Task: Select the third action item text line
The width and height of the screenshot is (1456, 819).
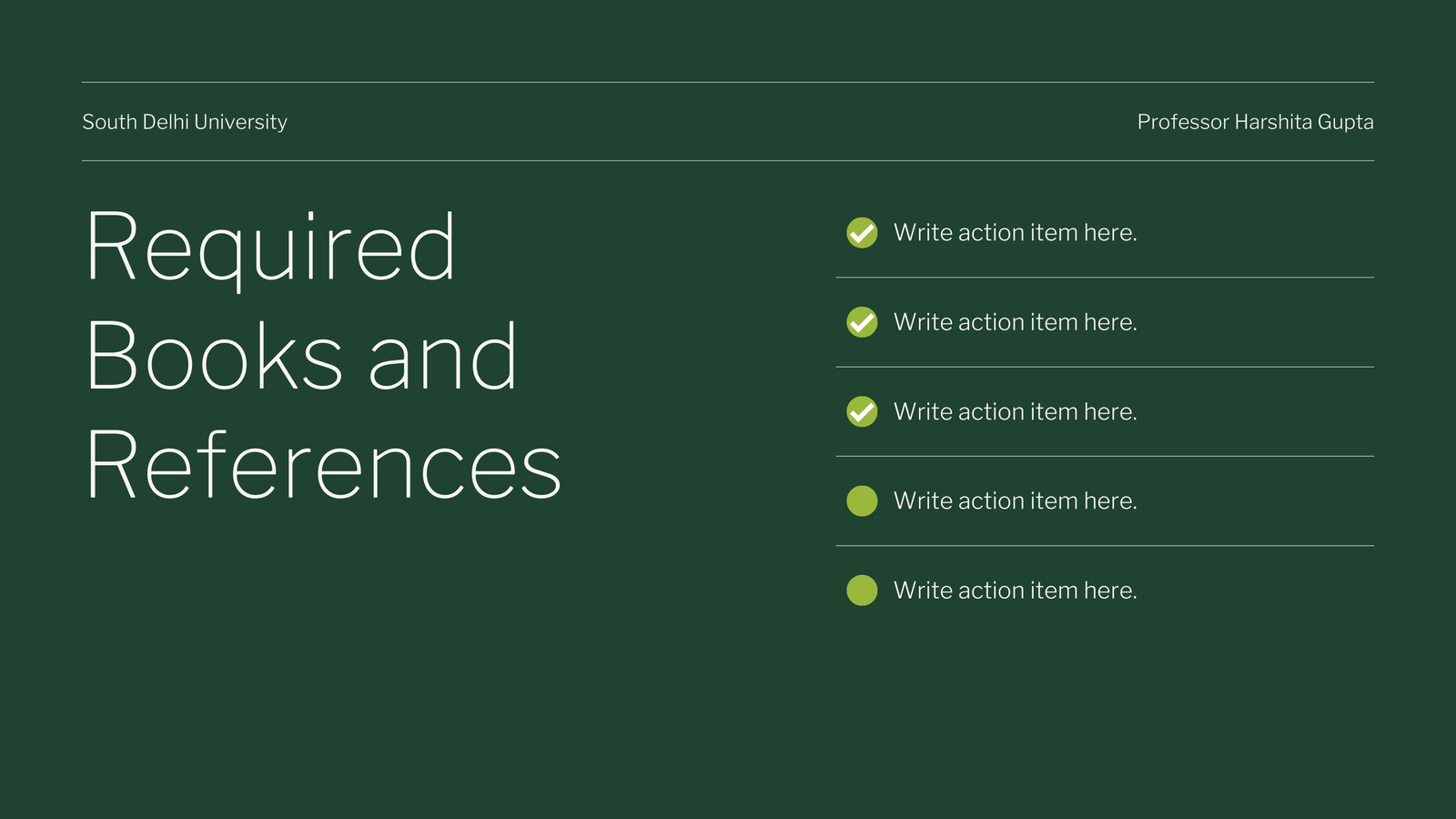Action: pos(1016,411)
